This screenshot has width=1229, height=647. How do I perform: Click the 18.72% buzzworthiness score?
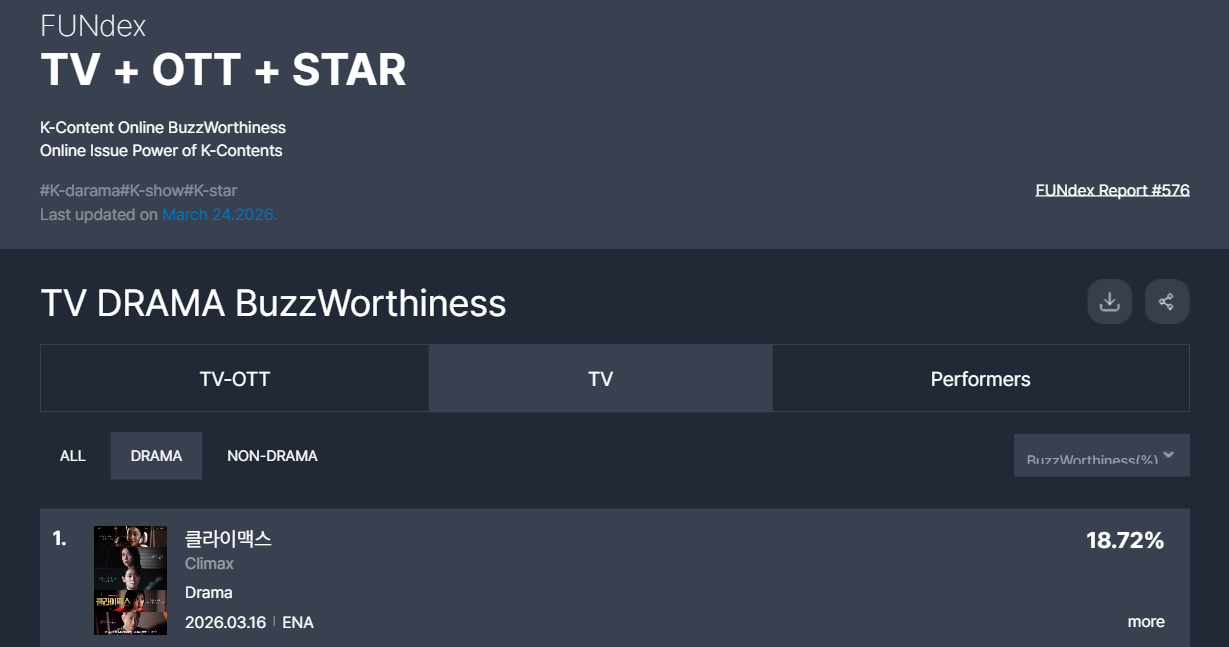tap(1125, 541)
